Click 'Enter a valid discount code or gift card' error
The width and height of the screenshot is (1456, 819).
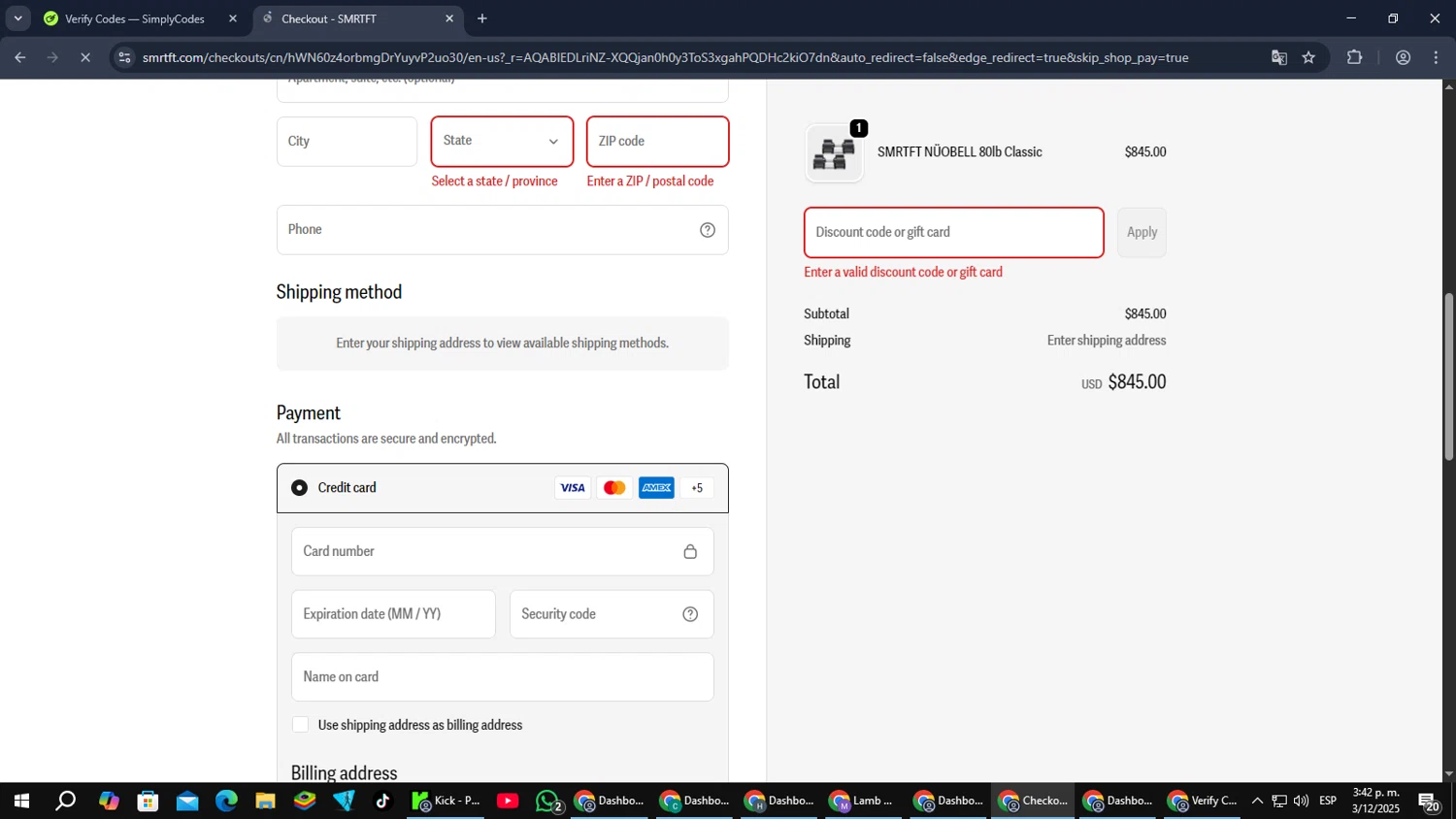click(x=903, y=273)
